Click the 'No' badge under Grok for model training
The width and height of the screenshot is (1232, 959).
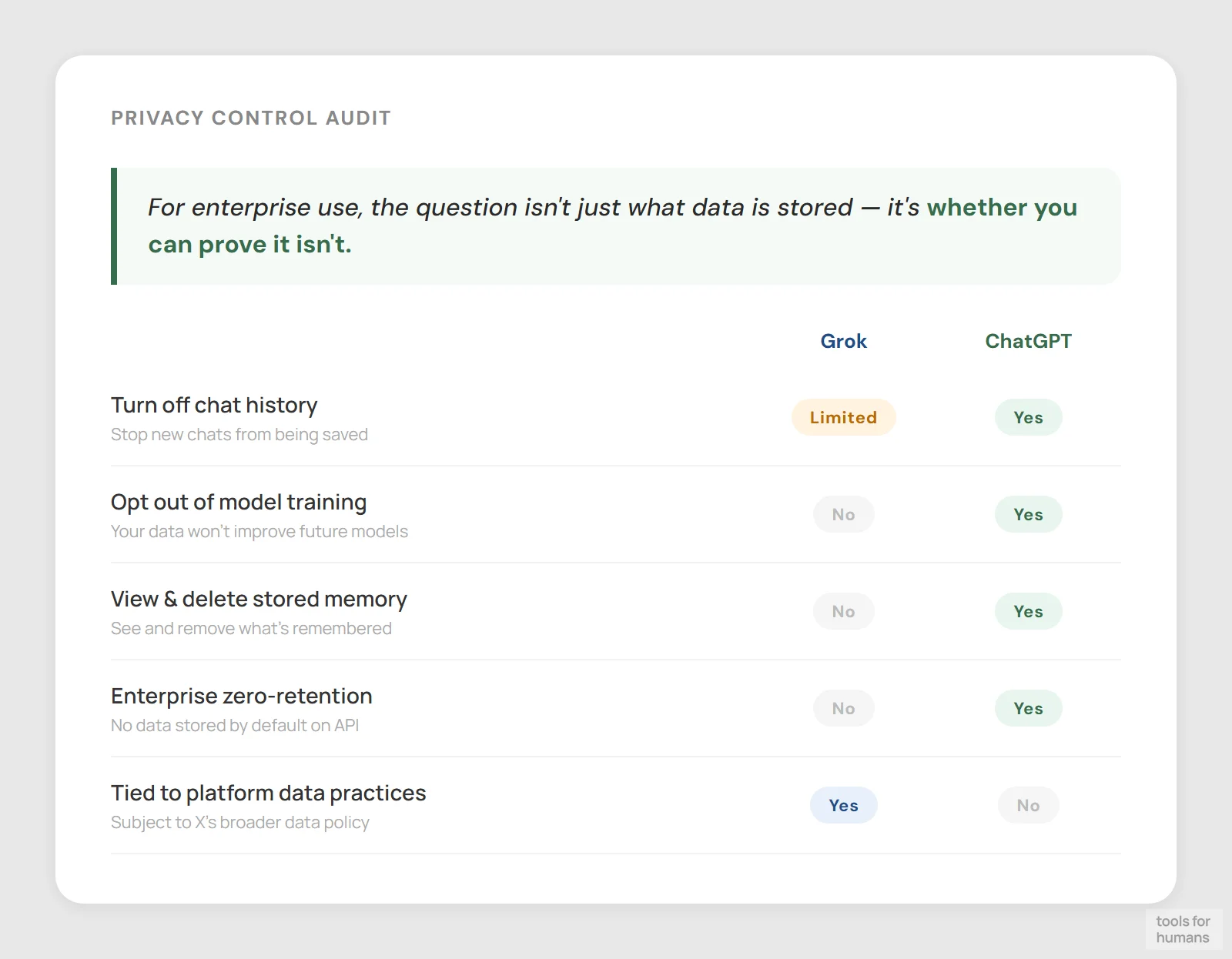(x=844, y=514)
